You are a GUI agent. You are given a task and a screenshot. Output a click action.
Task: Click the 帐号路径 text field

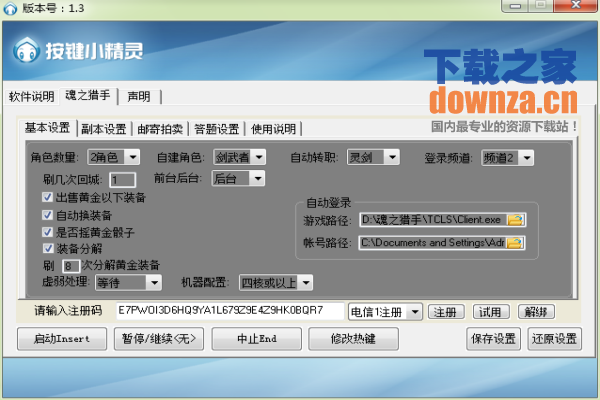point(432,243)
